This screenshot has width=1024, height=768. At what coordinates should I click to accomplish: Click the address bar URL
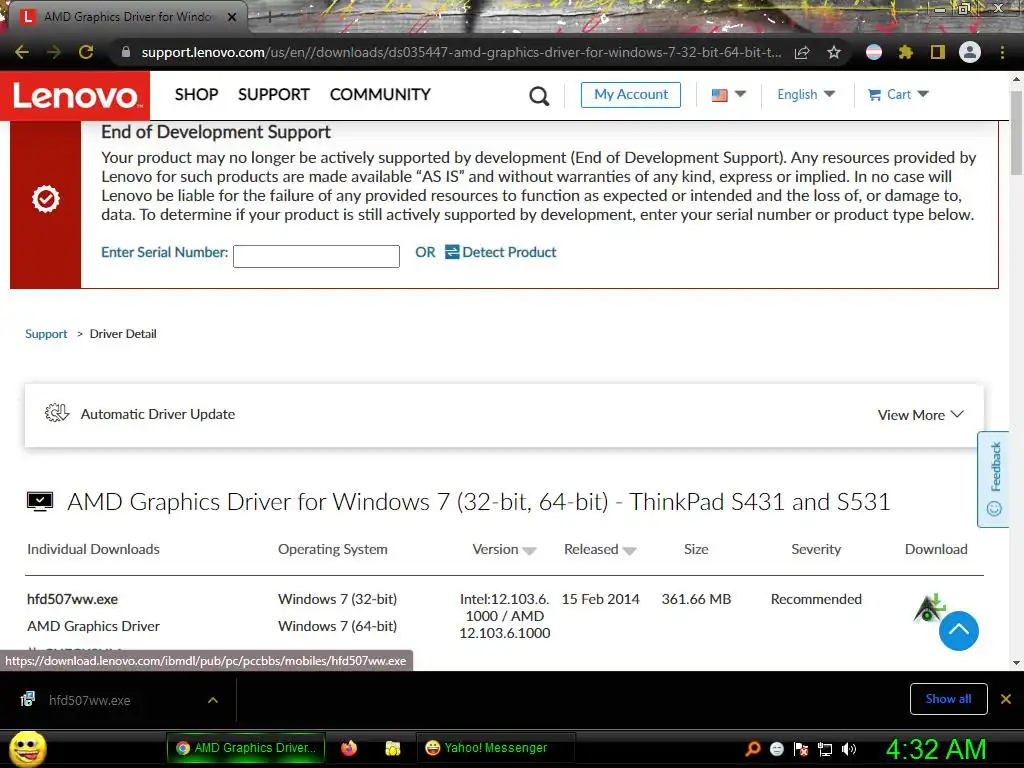461,52
